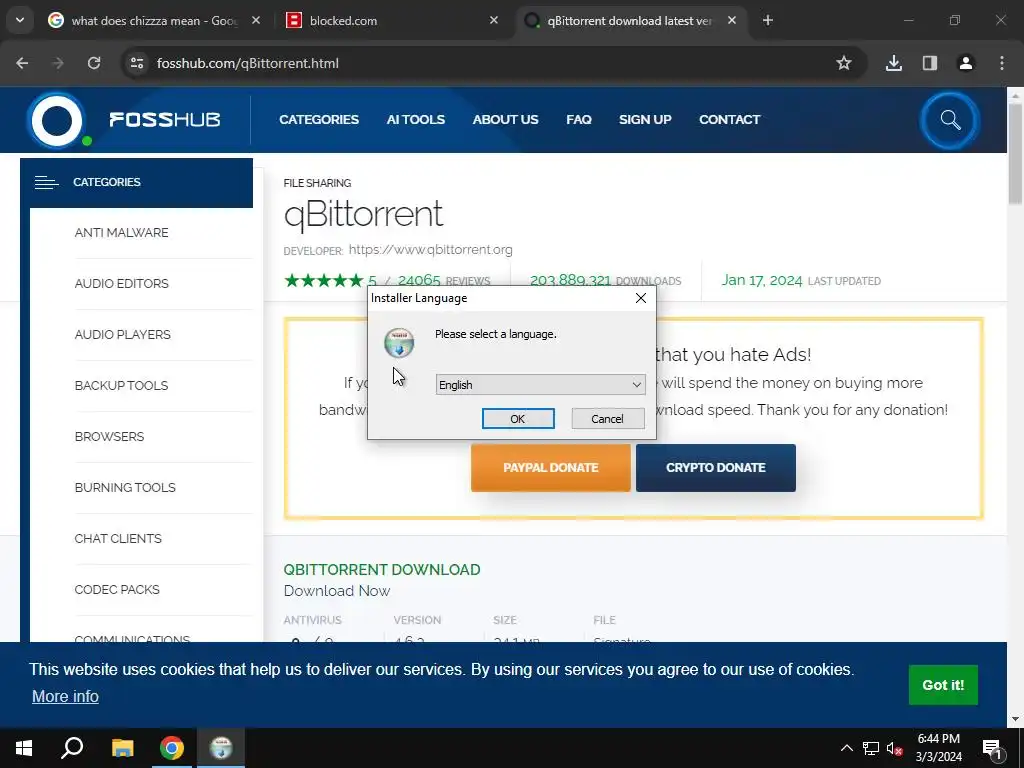The width and height of the screenshot is (1024, 768).
Task: Select CODEC PACKS category in sidebar
Action: tap(117, 589)
